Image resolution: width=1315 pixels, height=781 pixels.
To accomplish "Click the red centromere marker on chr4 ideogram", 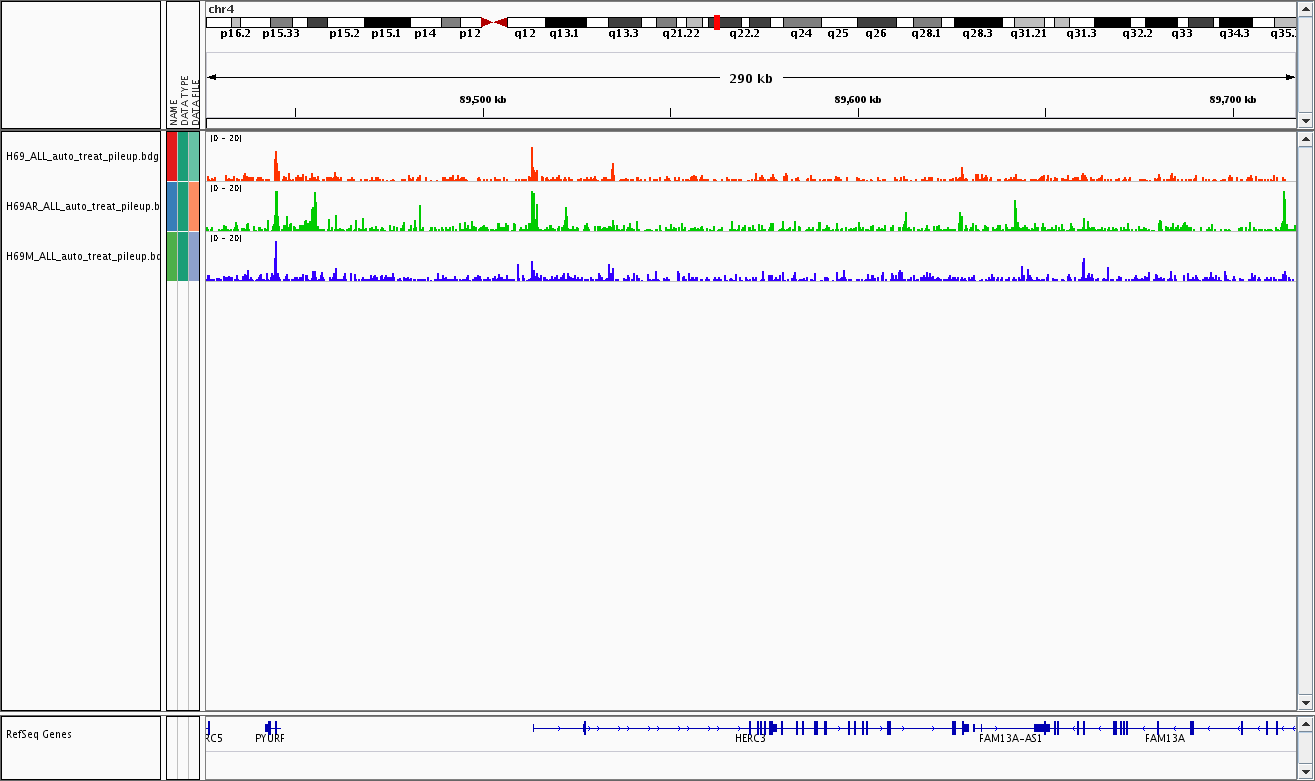I will 494,22.
